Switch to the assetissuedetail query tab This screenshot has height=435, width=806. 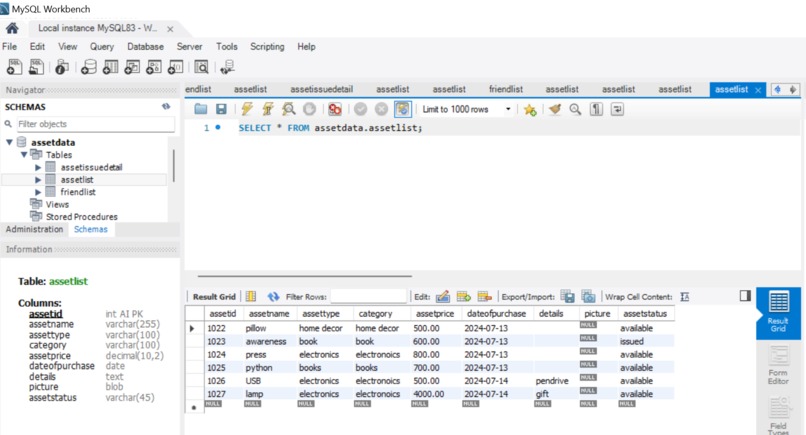coord(322,89)
